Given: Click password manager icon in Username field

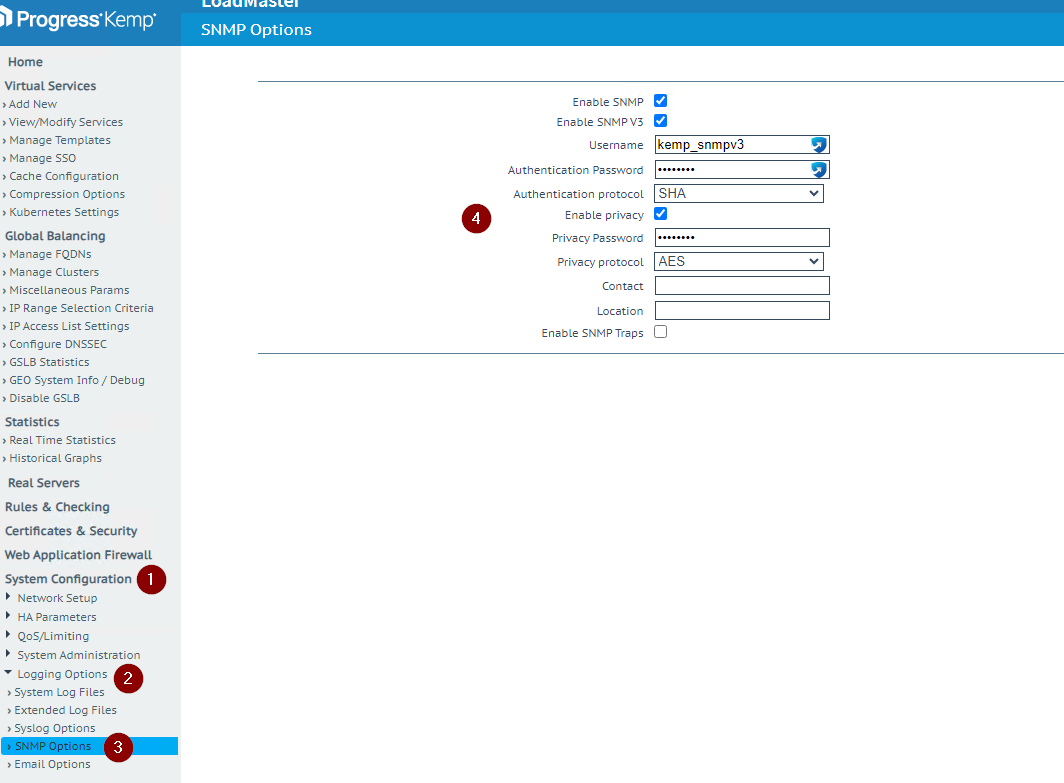Looking at the screenshot, I should pyautogui.click(x=819, y=145).
